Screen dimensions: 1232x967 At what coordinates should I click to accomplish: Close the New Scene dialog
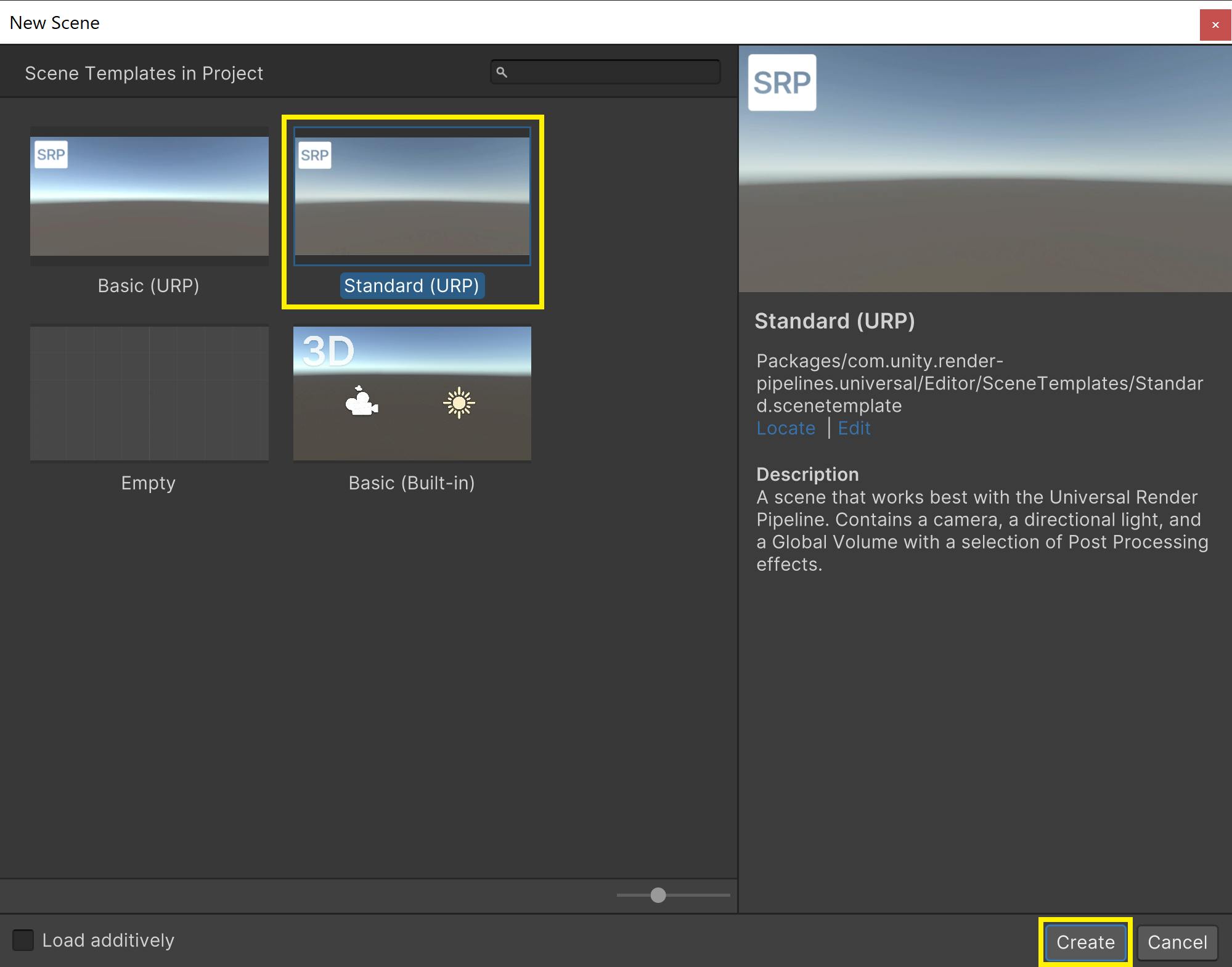pos(1215,24)
